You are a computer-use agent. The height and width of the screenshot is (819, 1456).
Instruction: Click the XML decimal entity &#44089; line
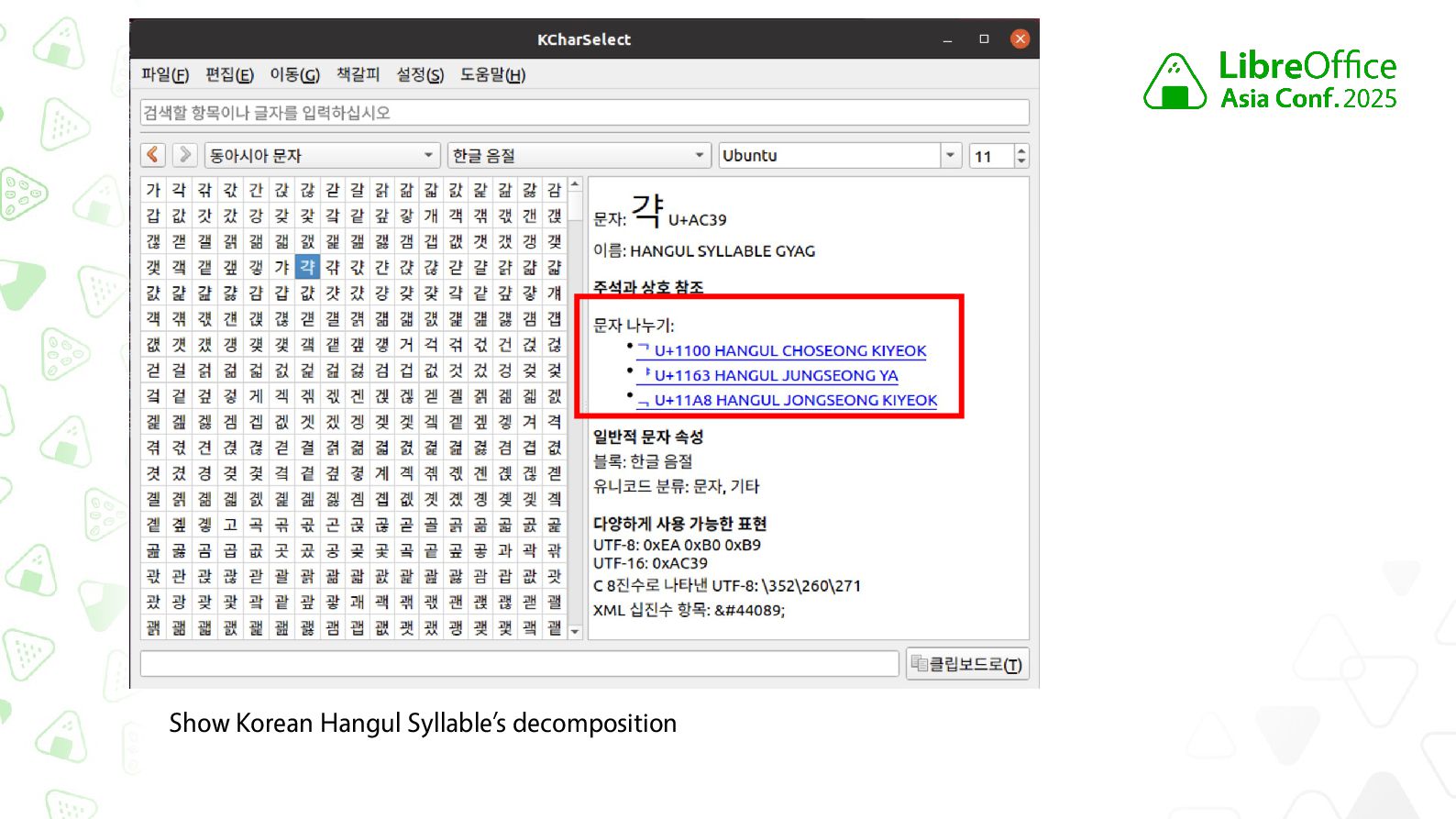click(689, 610)
